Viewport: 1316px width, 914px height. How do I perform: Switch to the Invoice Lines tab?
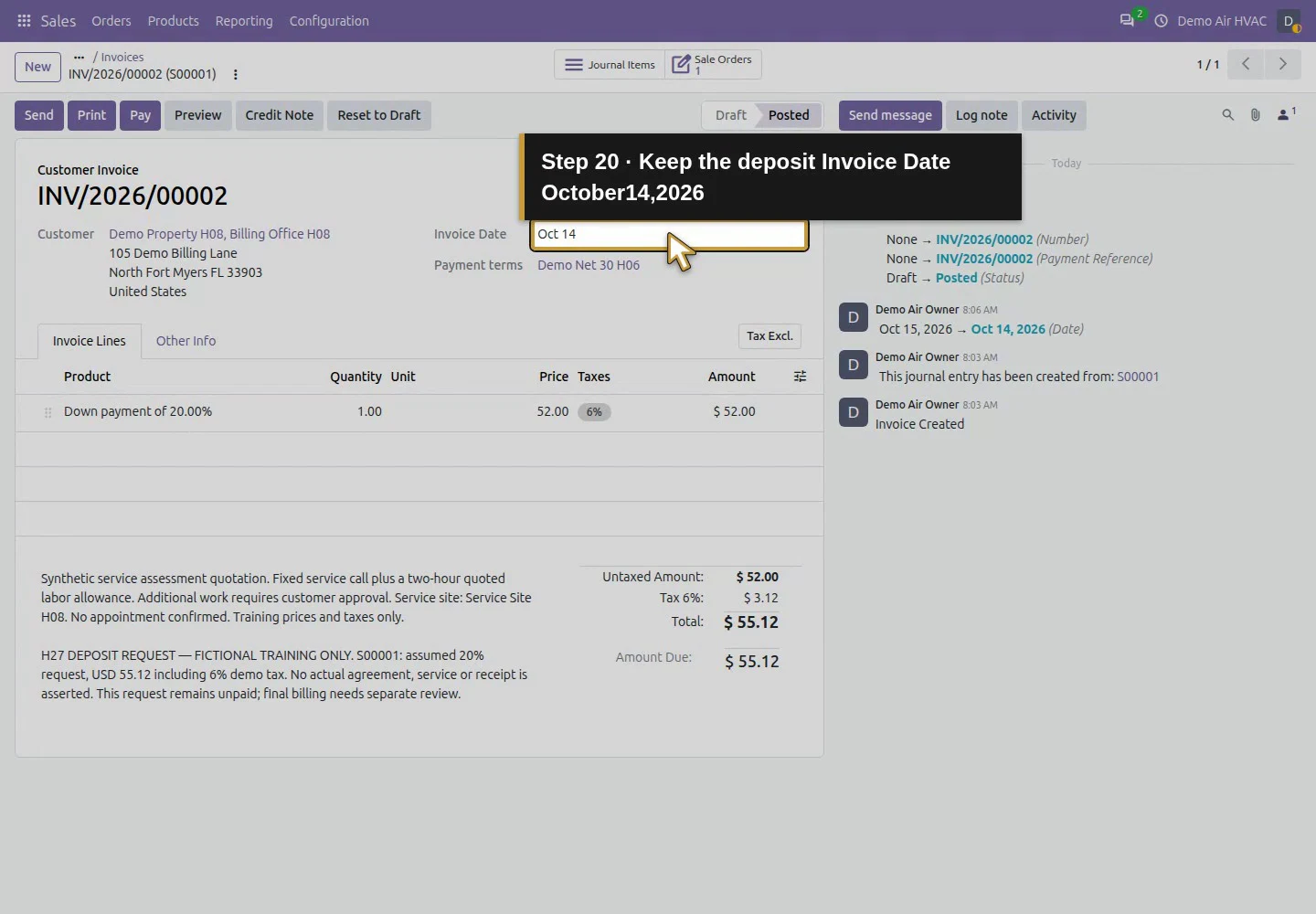[x=90, y=341]
